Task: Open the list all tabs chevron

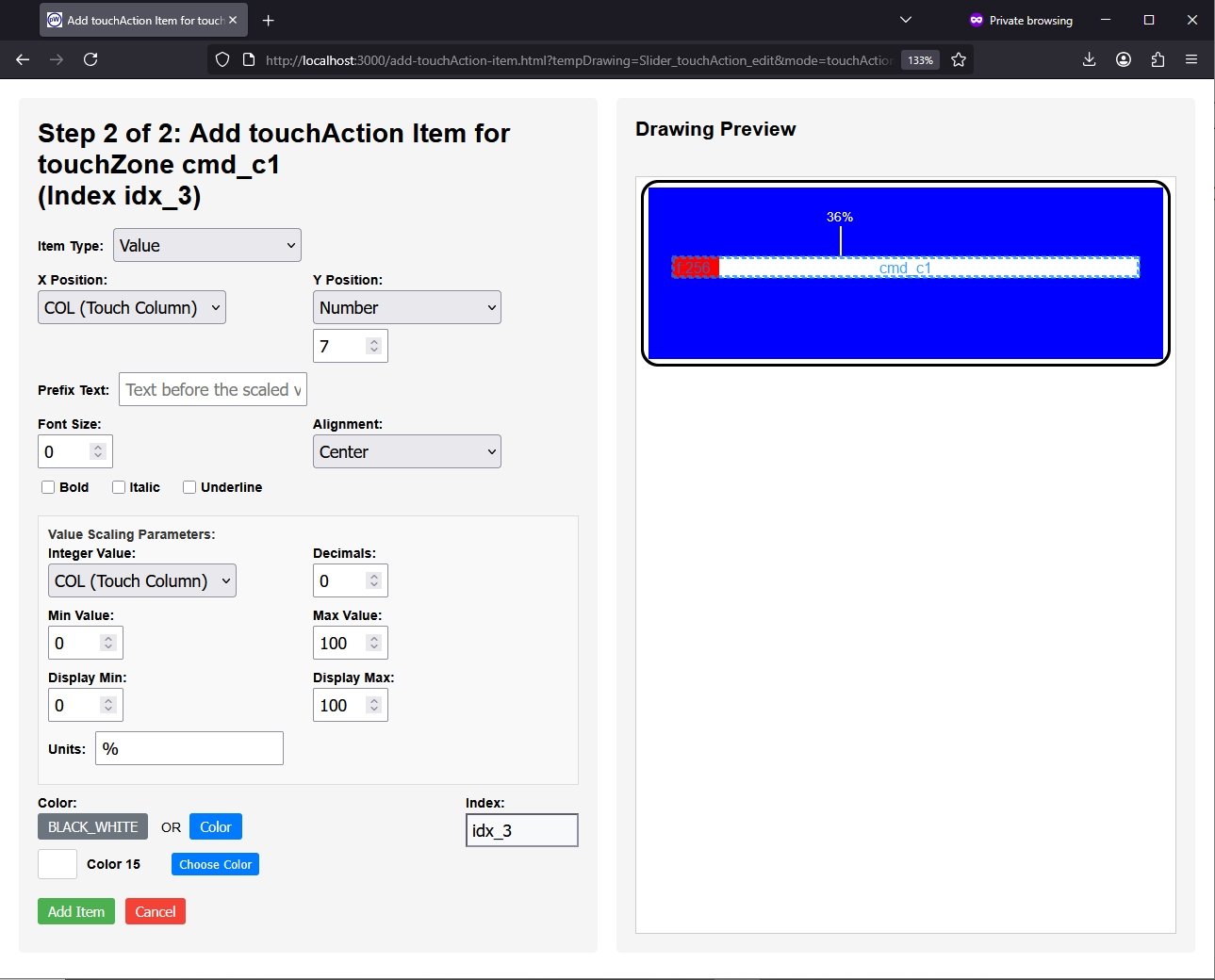Action: [906, 20]
